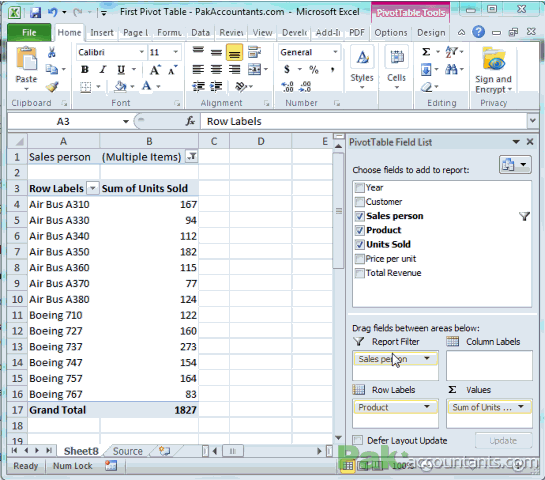The height and width of the screenshot is (480, 545).
Task: Apply Percent Style format
Action: point(314,70)
